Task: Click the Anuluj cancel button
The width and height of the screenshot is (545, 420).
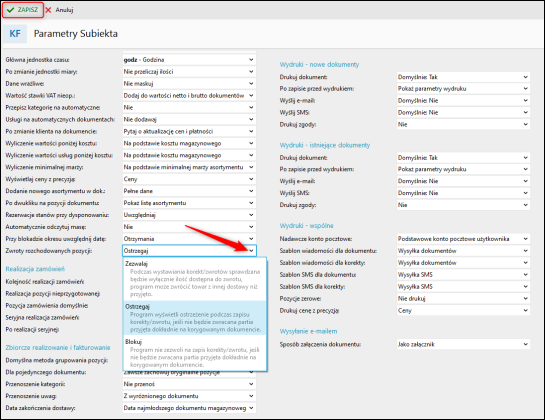Action: 59,10
